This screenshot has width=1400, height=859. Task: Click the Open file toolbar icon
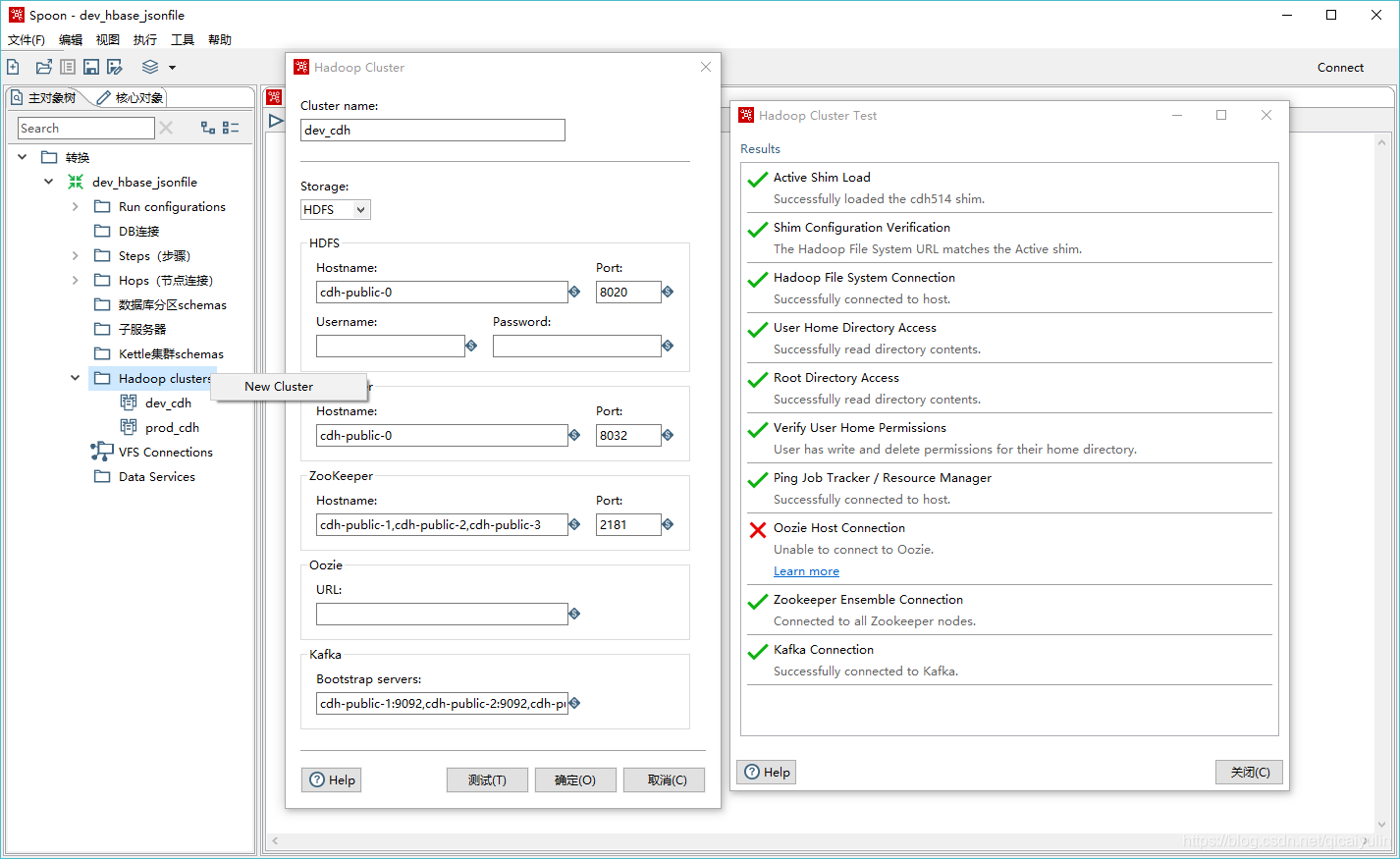point(42,66)
